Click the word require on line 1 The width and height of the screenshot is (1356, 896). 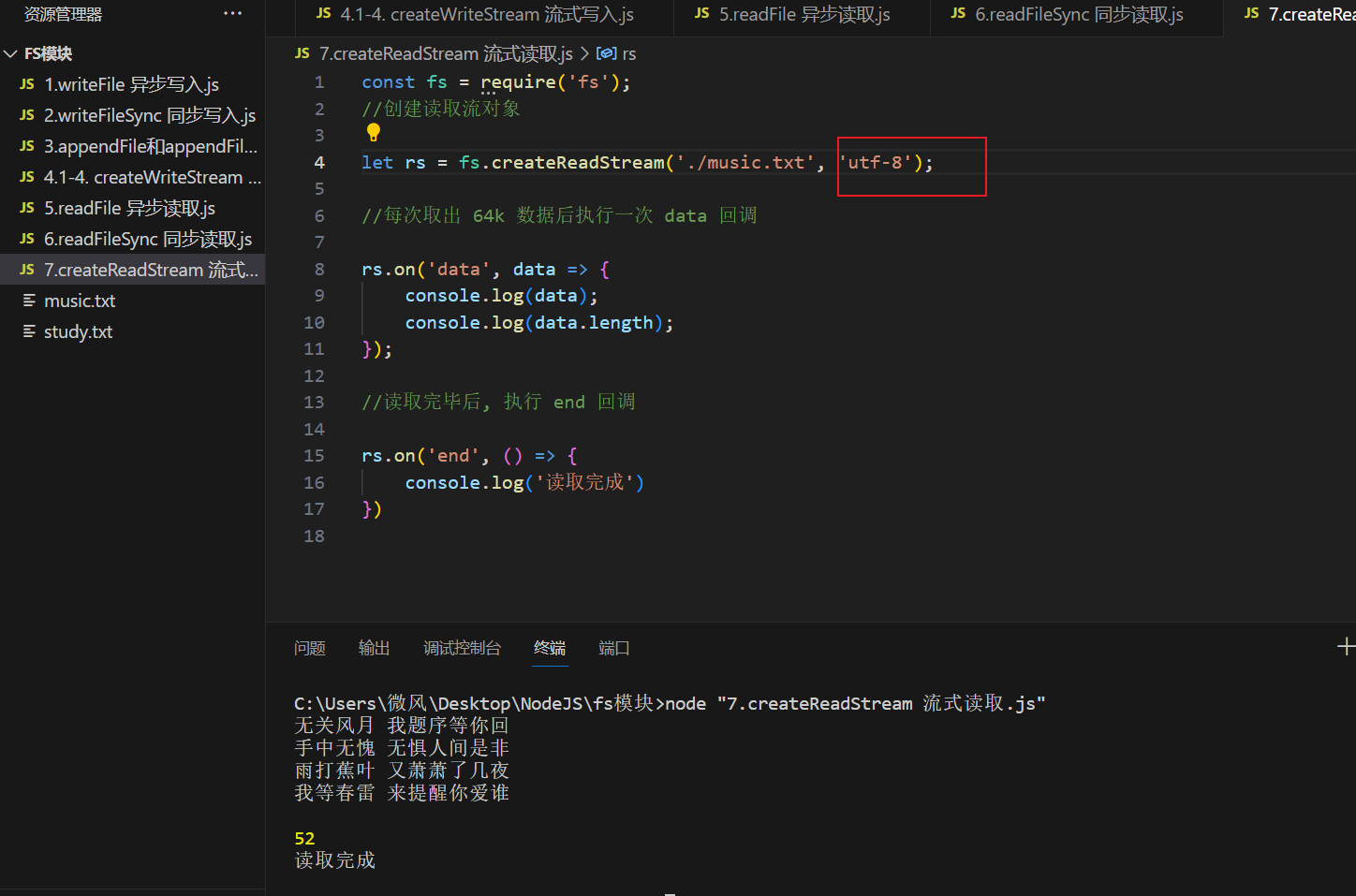pyautogui.click(x=518, y=82)
